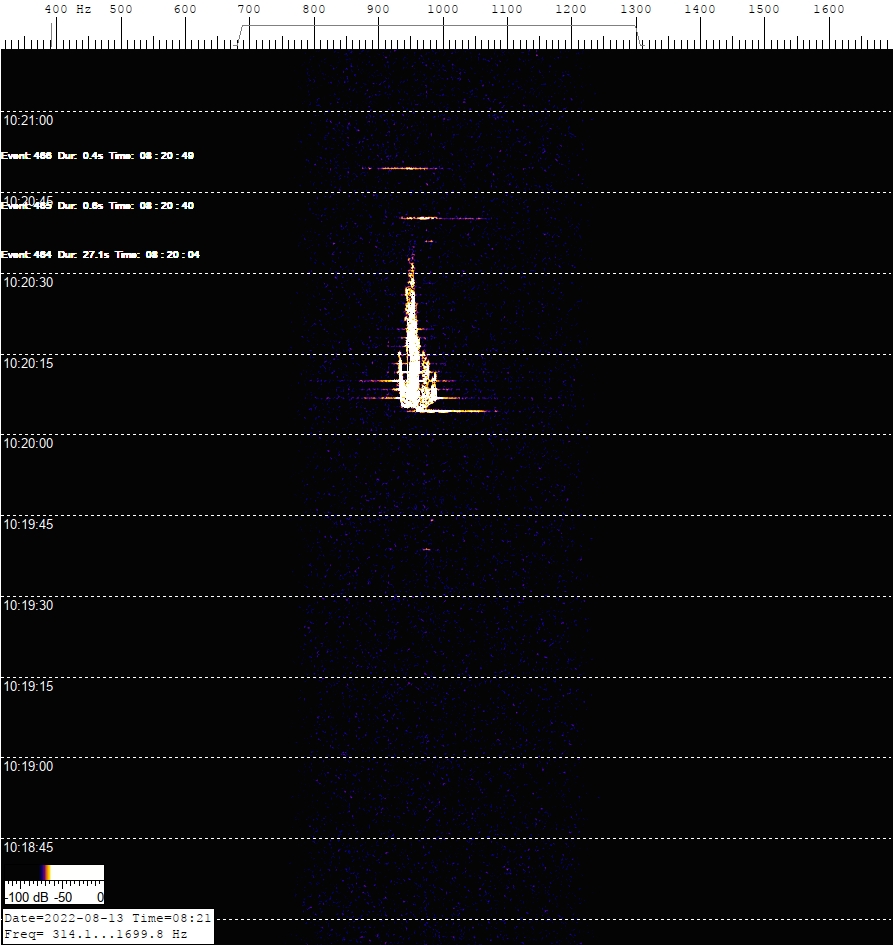Click the 10:19:30 time marker label
Viewport: 894px width, 946px height.
coord(28,605)
